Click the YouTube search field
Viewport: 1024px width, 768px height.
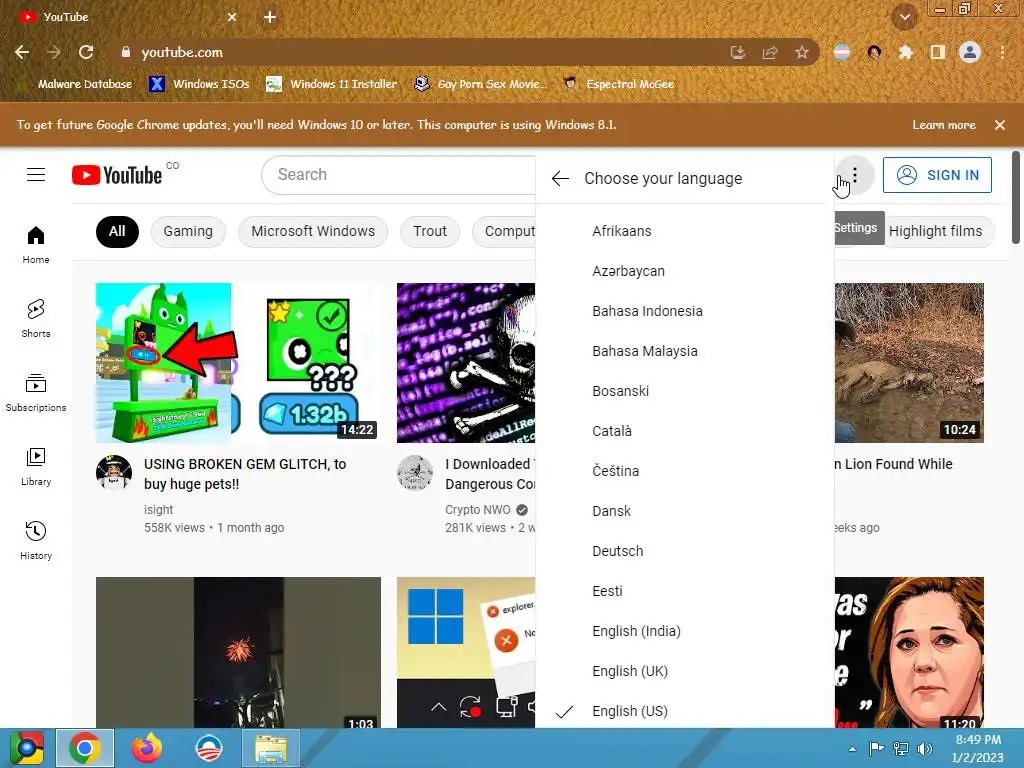pyautogui.click(x=398, y=175)
